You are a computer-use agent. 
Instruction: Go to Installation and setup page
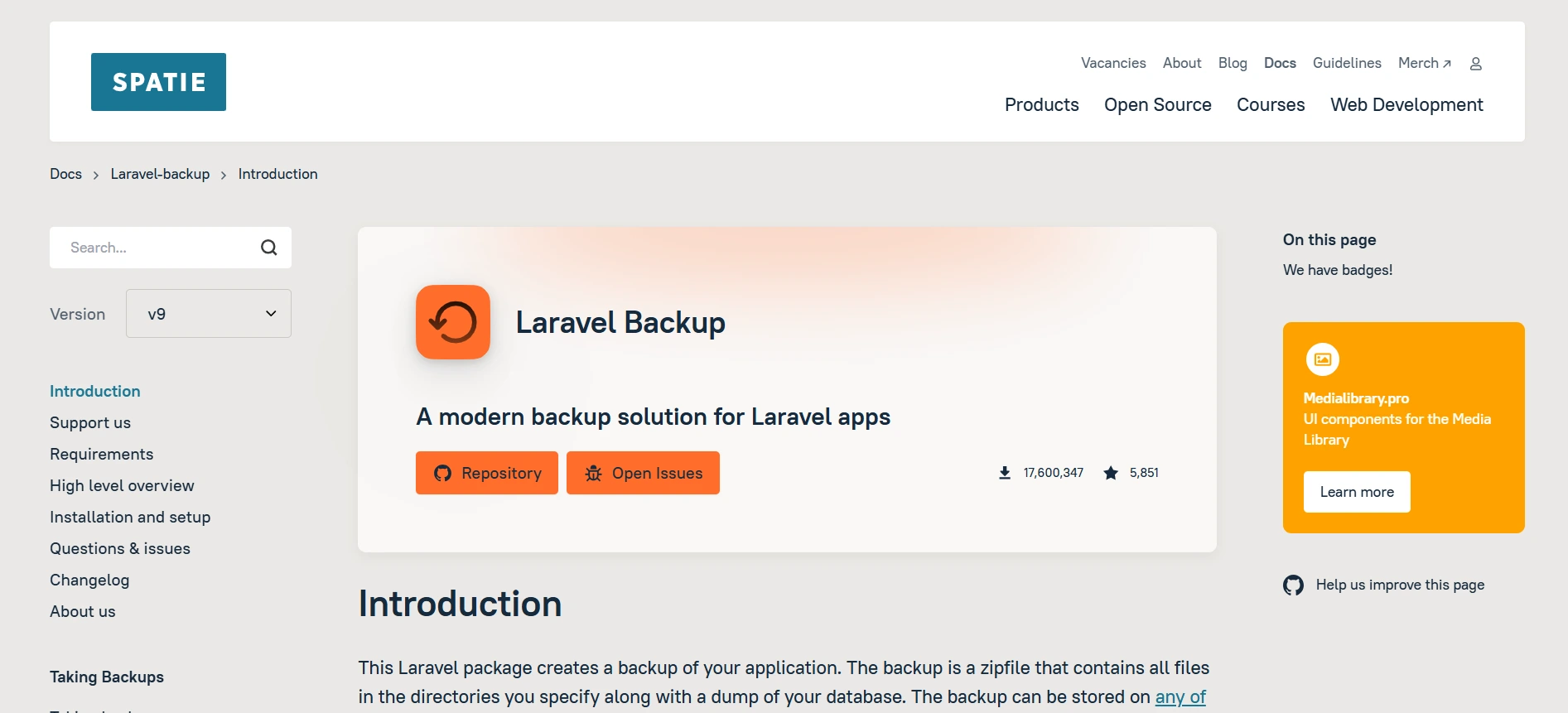point(130,517)
